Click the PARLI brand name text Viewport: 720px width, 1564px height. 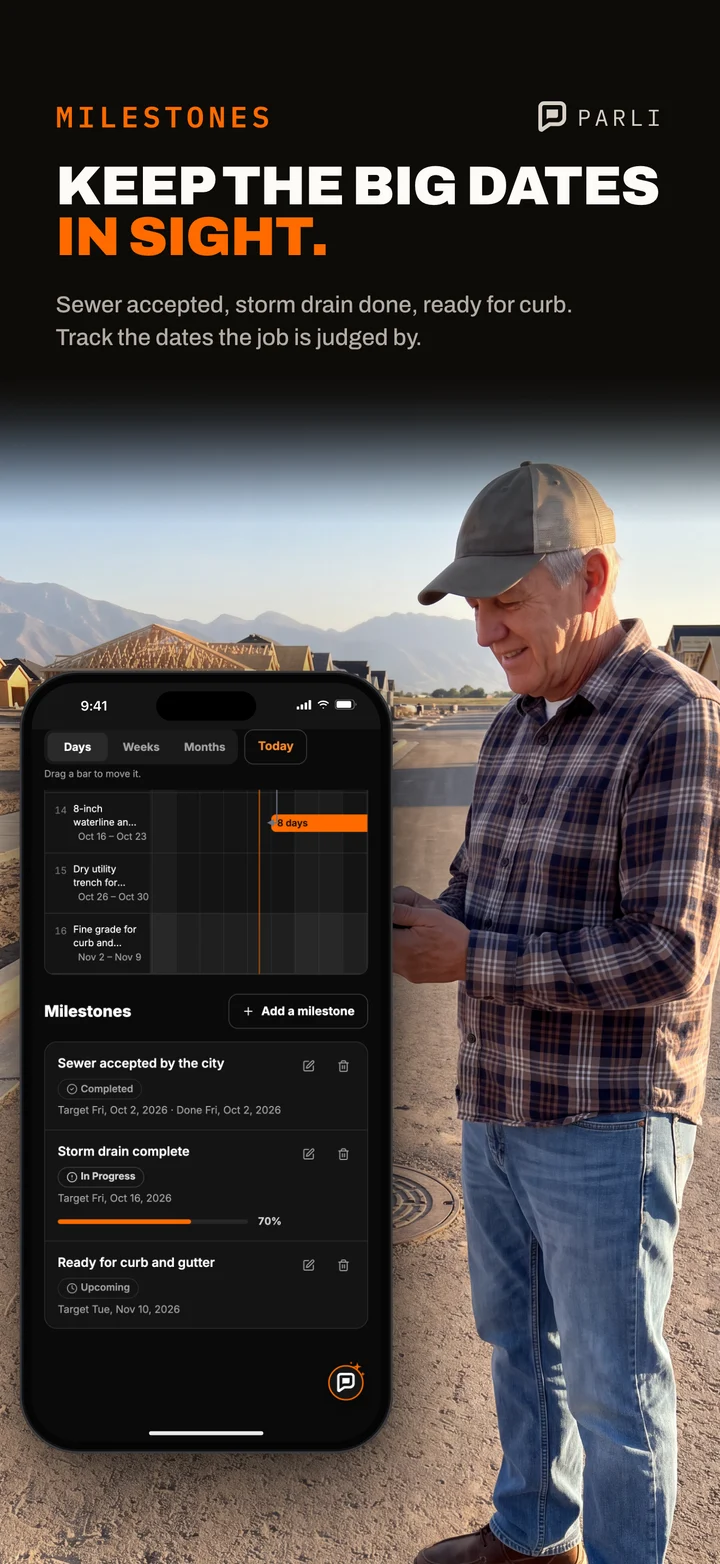(x=619, y=118)
